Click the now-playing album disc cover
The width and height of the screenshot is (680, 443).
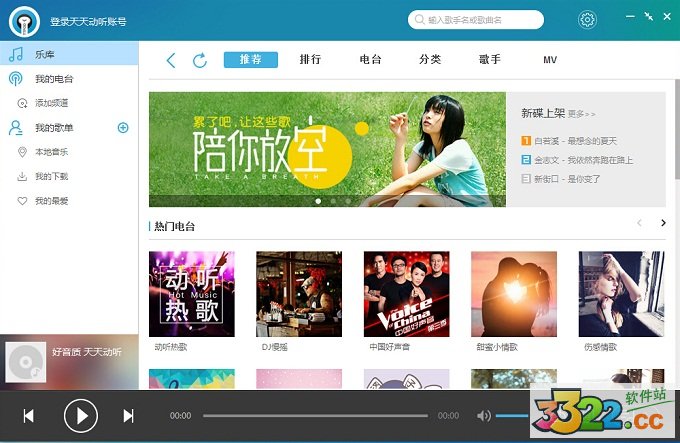pos(26,362)
